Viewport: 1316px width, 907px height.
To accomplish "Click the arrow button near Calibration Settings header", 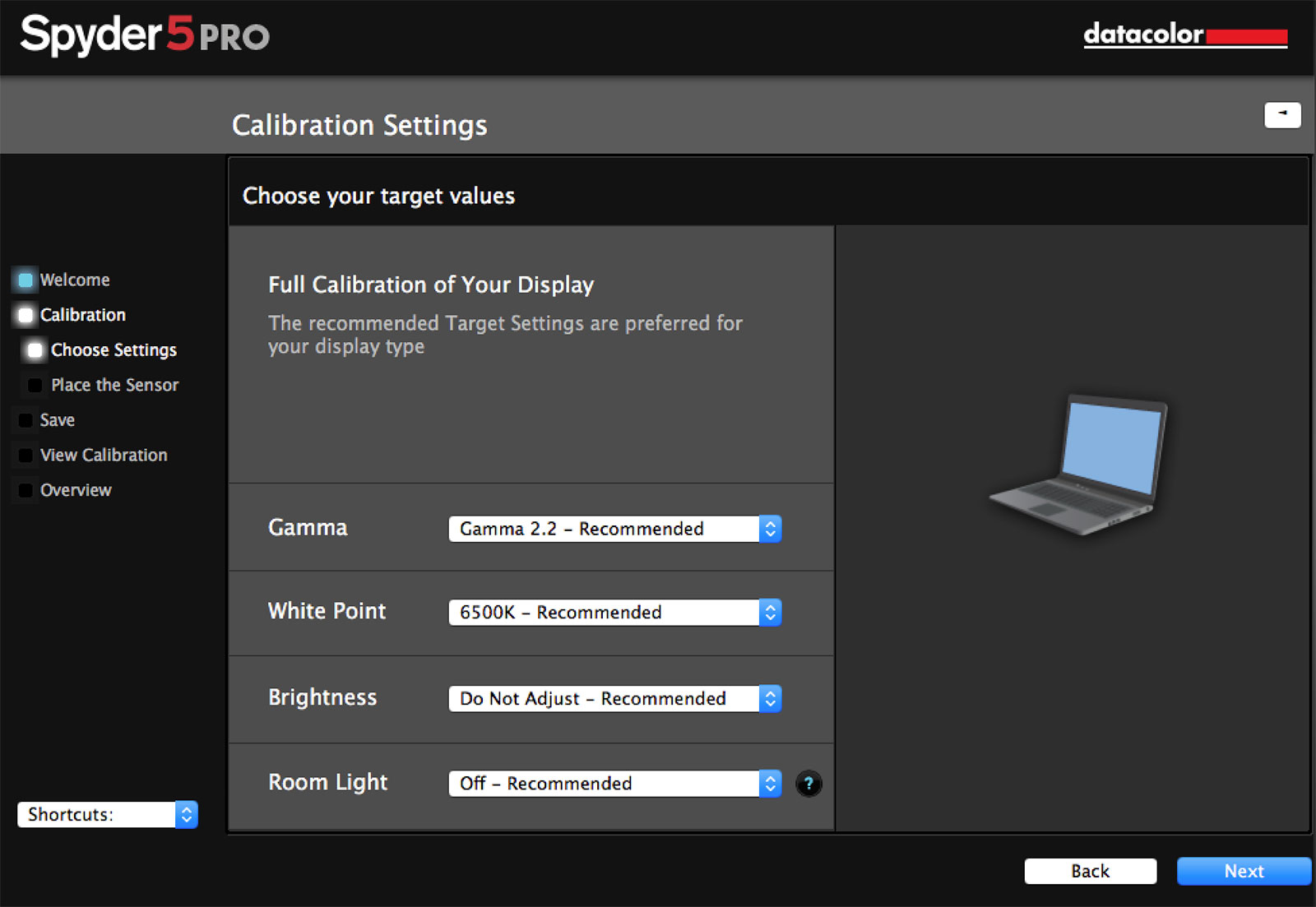I will point(1282,115).
